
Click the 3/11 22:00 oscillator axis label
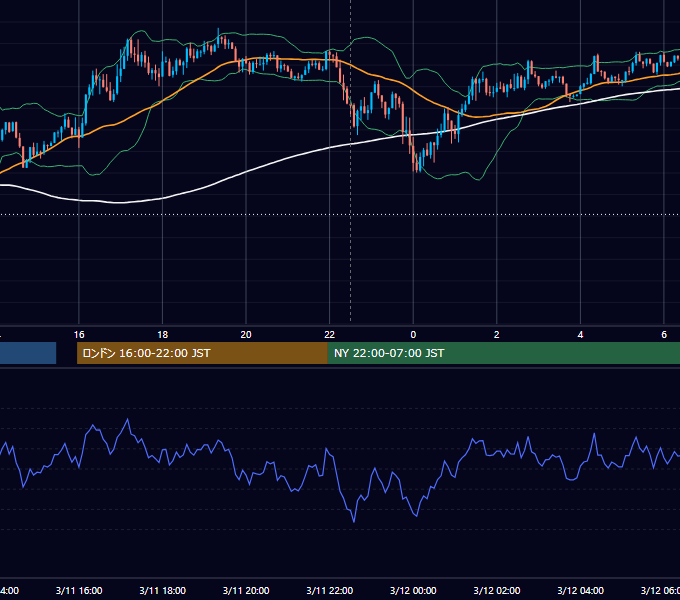click(330, 590)
